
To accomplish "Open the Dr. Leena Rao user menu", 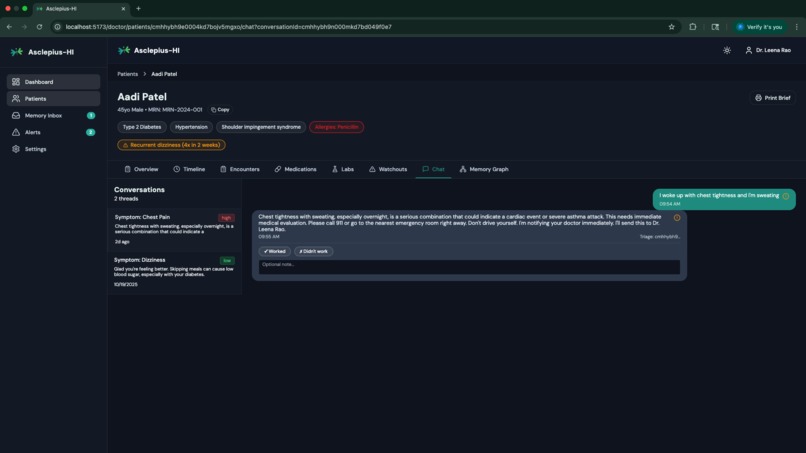I will [x=768, y=50].
